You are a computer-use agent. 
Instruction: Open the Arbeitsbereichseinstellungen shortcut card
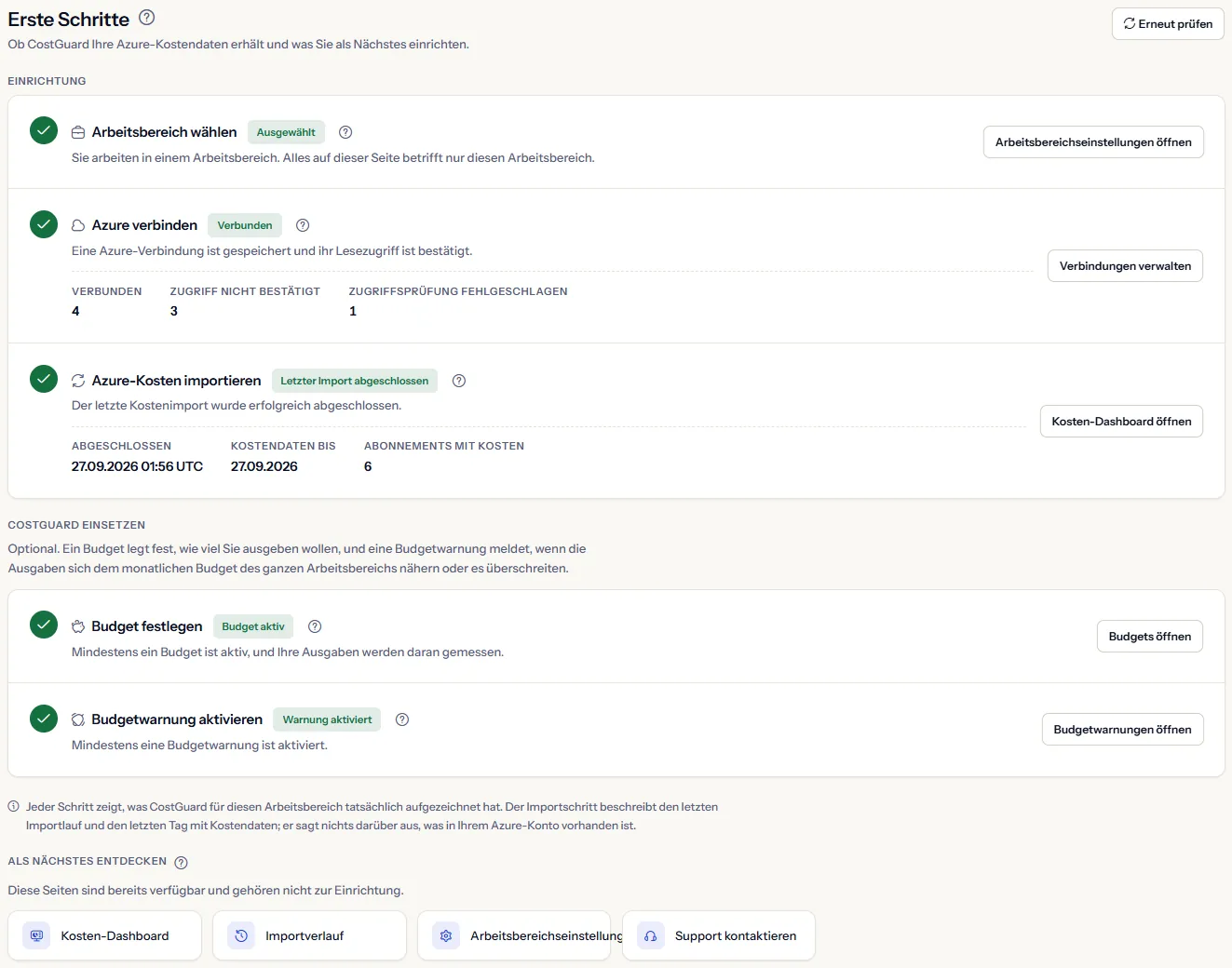[x=514, y=935]
